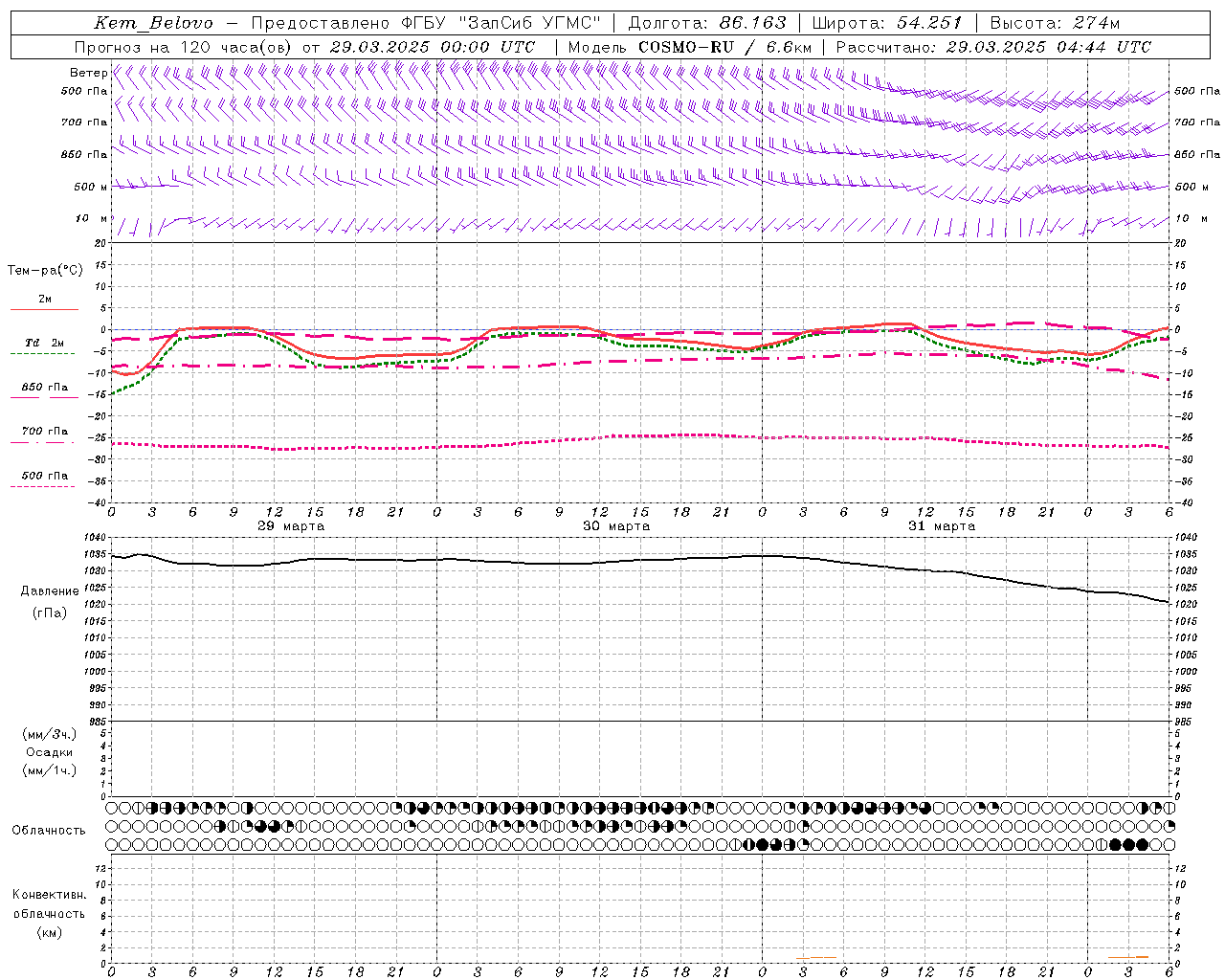The image size is (1225, 980).
Task: Select the computed time 29.03.2025 04:44 UTC
Action: point(1048,47)
